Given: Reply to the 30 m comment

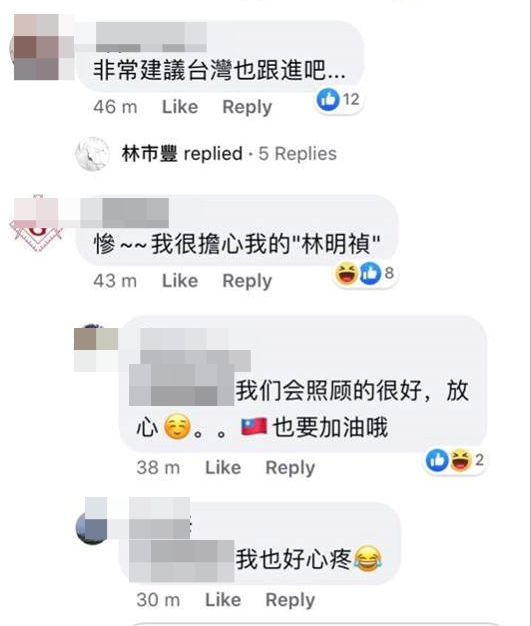Looking at the screenshot, I should point(290,600).
